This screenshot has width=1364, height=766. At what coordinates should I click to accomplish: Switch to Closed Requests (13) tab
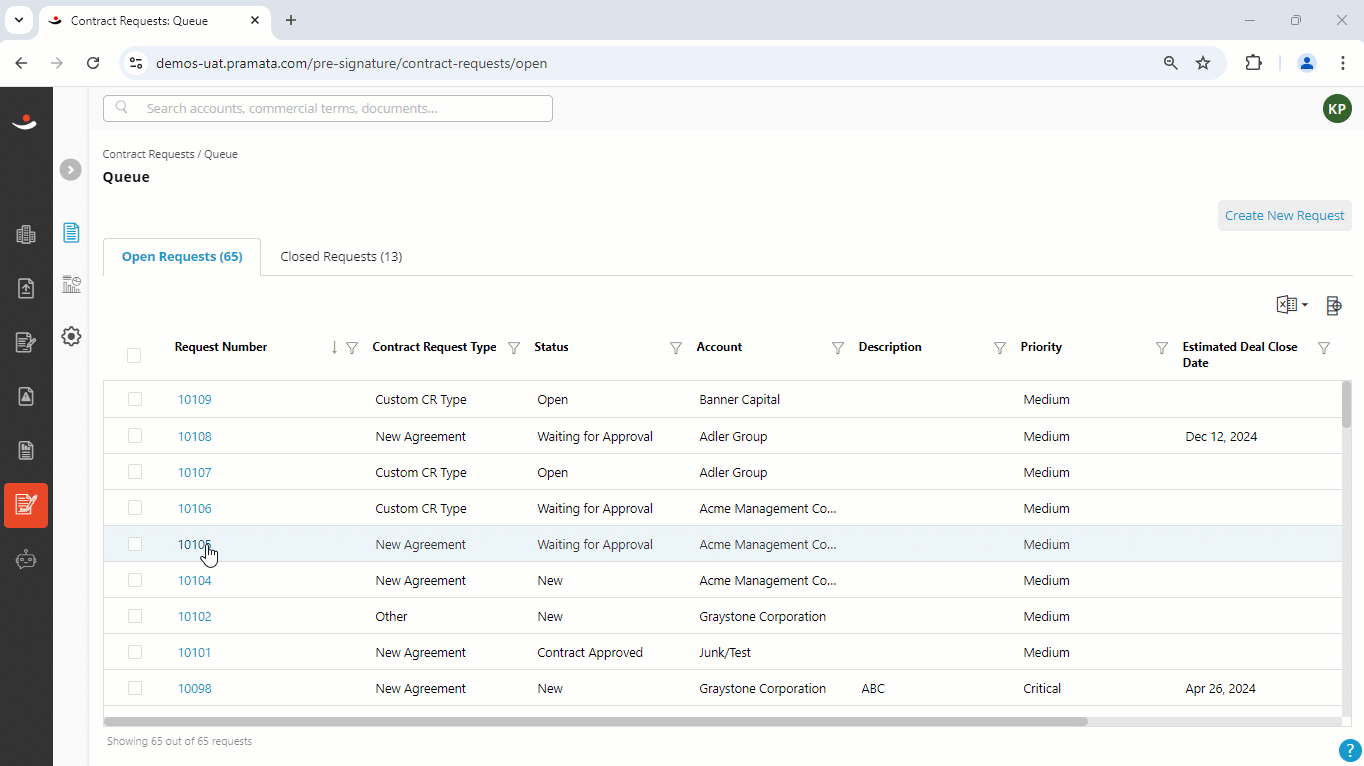tap(341, 257)
